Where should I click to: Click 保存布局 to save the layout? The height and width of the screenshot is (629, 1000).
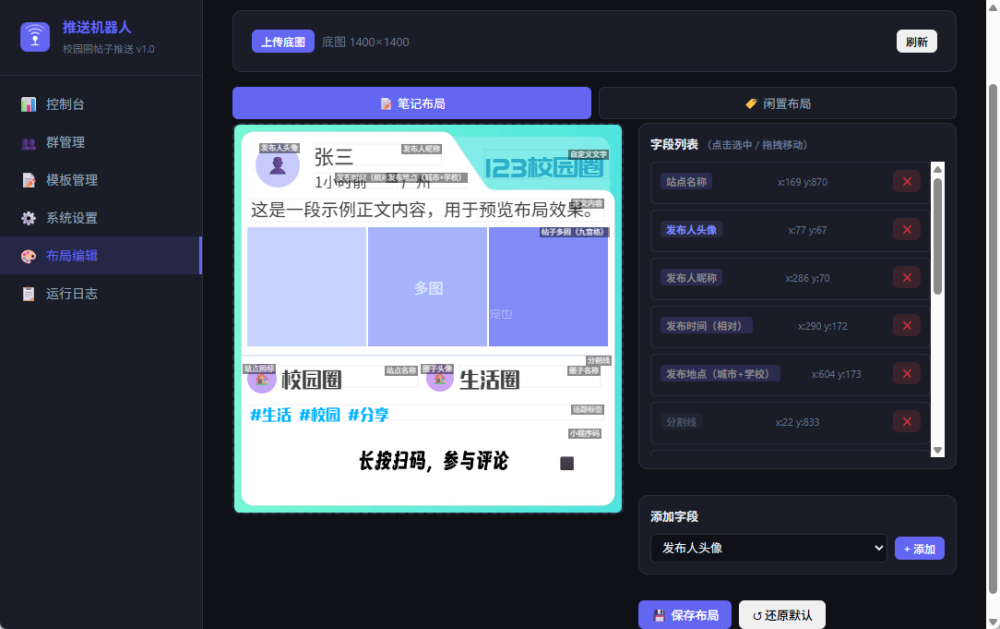pos(685,615)
